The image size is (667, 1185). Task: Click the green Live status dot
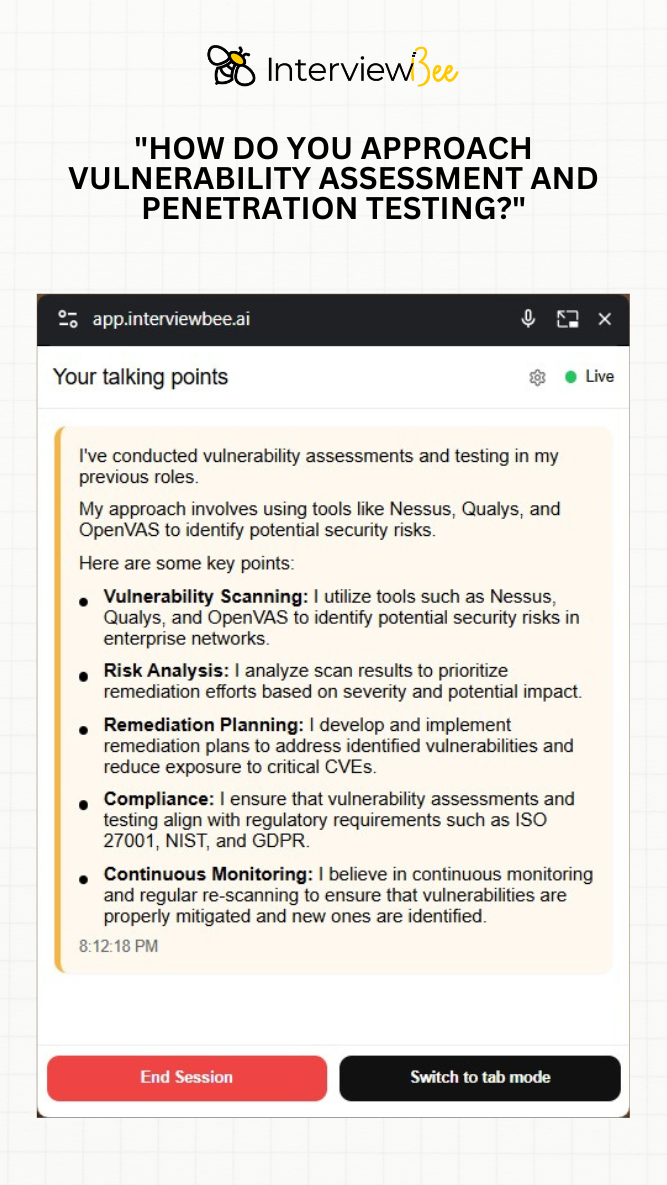(x=571, y=377)
